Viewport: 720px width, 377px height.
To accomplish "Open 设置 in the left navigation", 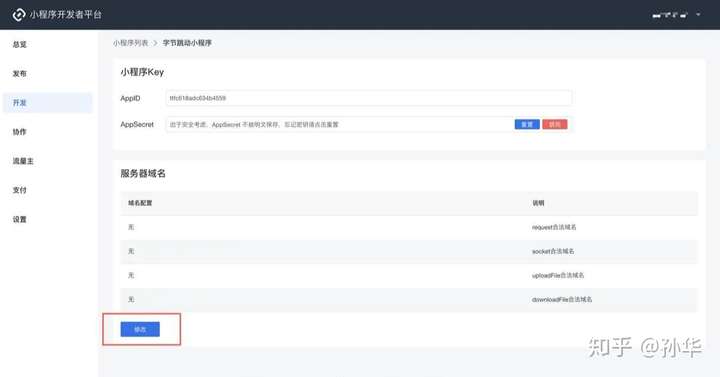I will 20,219.
